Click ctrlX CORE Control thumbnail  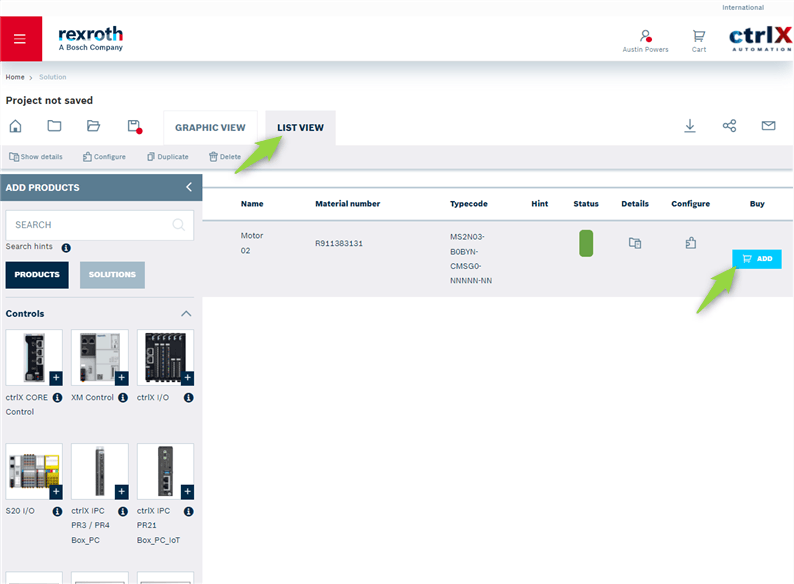tap(34, 357)
